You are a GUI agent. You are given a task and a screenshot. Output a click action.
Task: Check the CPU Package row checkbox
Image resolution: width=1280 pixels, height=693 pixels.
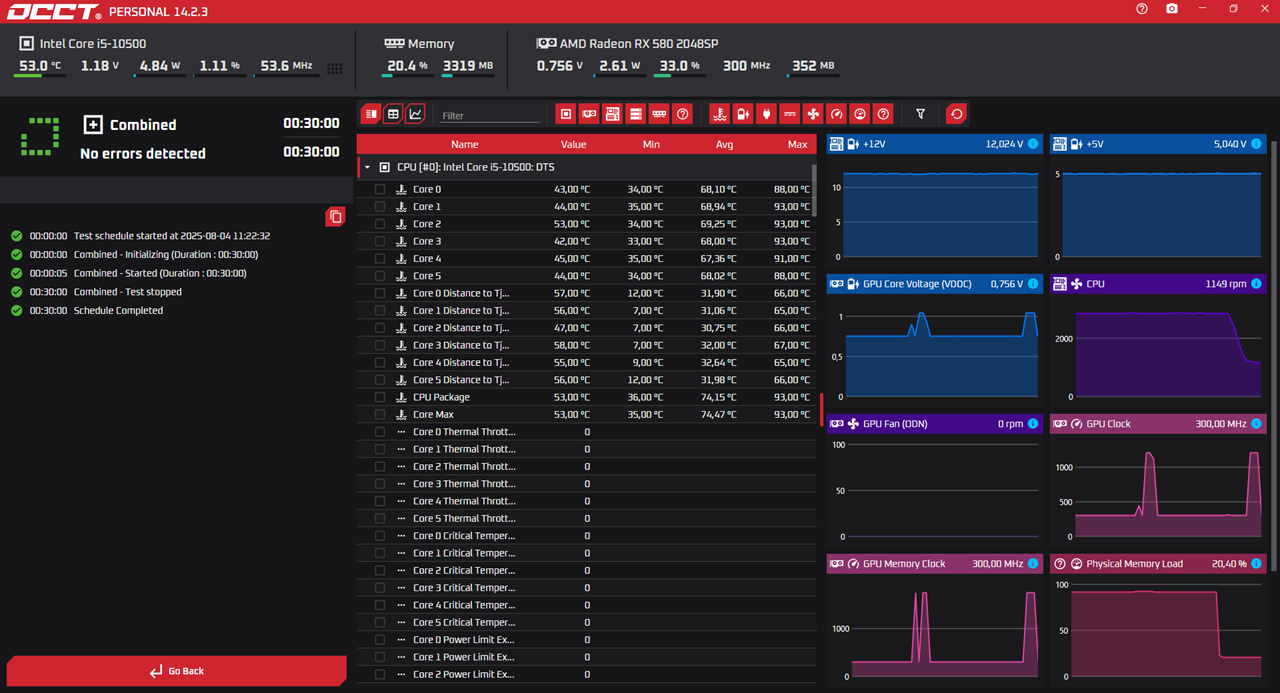[380, 397]
